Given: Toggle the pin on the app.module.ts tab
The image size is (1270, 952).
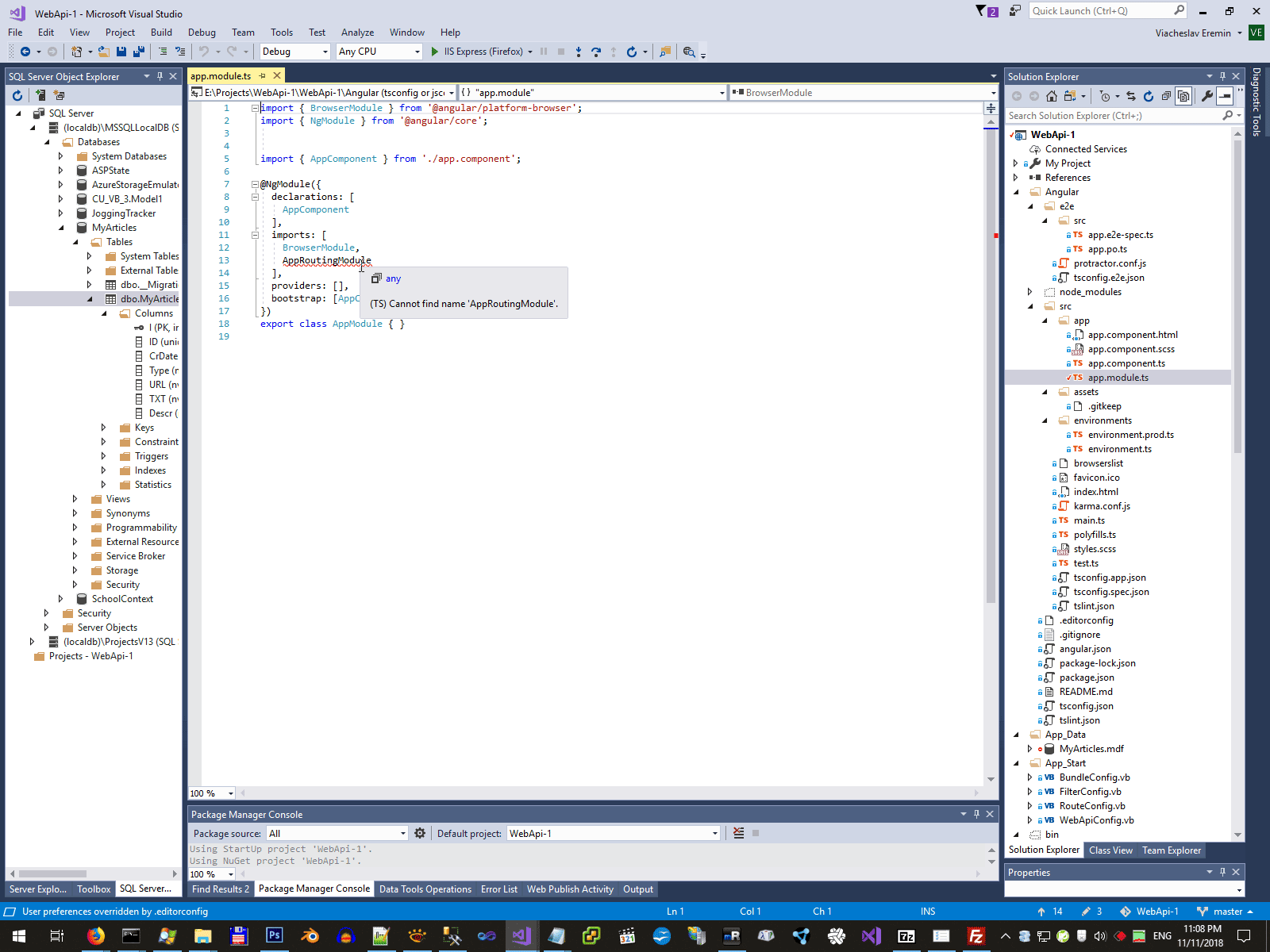Looking at the screenshot, I should coord(263,76).
